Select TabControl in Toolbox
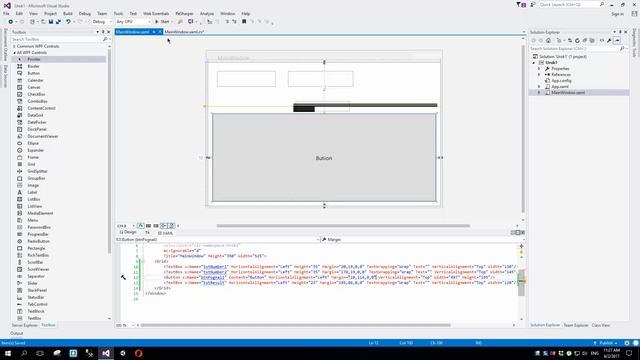The height and width of the screenshot is (360, 640). pyautogui.click(x=38, y=304)
